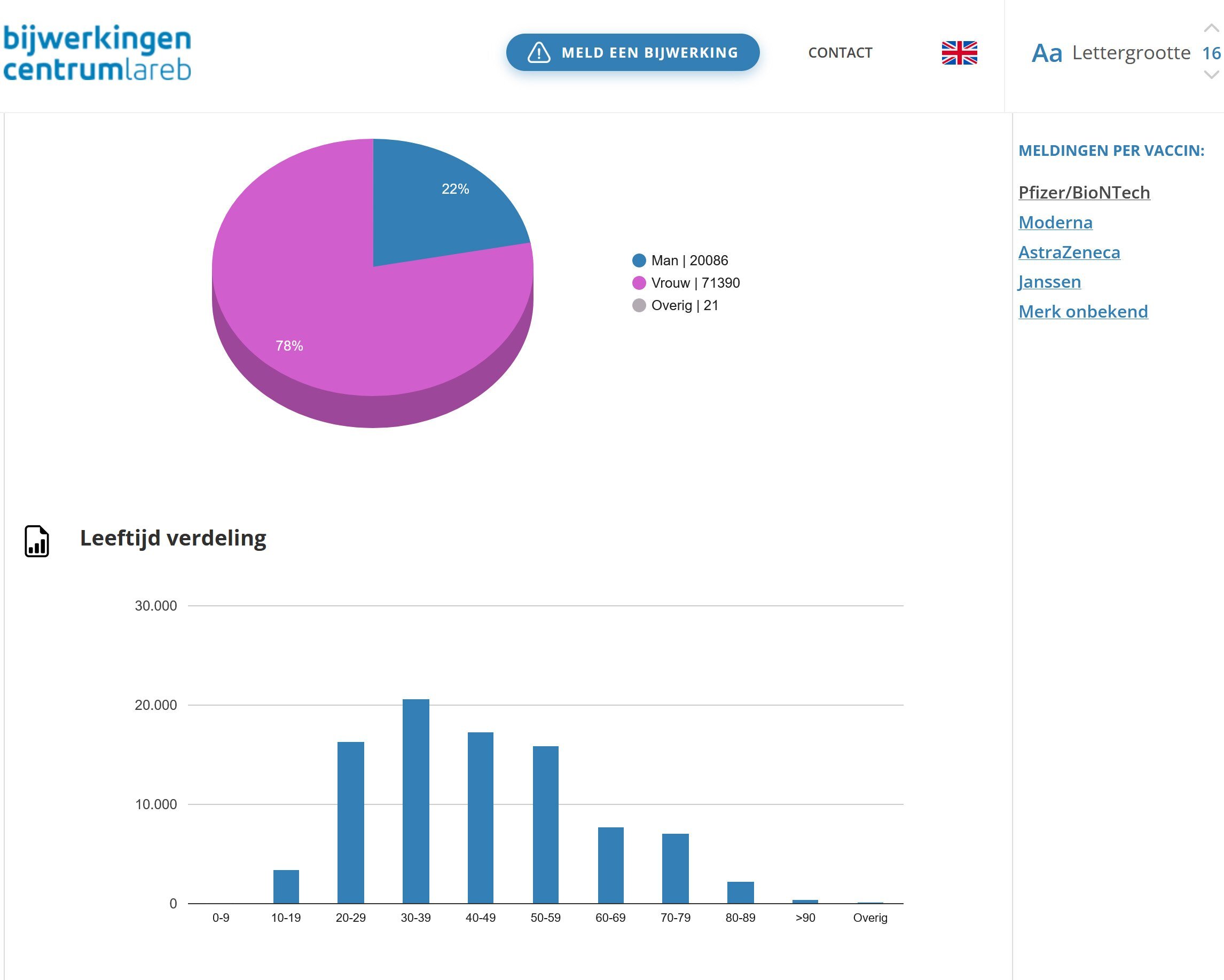The height and width of the screenshot is (980, 1224).
Task: Click the 30-39 age group bar
Action: [415, 800]
